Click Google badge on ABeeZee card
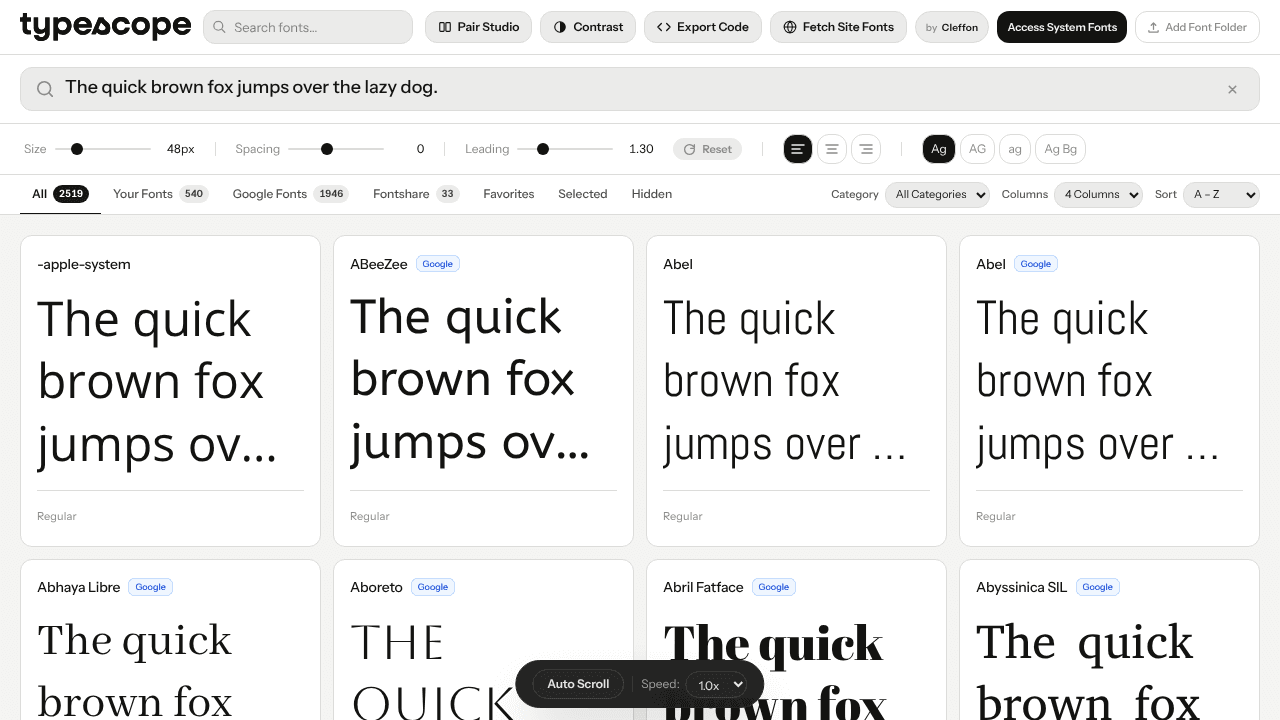 tap(437, 264)
